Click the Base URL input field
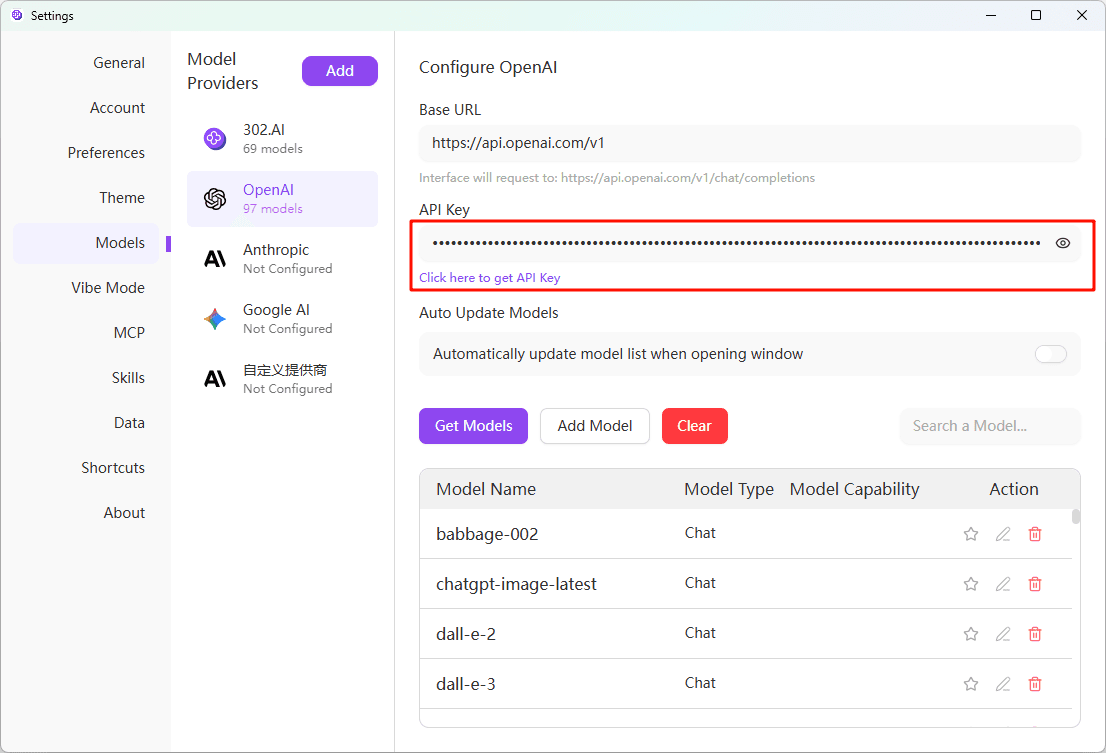The height and width of the screenshot is (753, 1106). (x=750, y=143)
